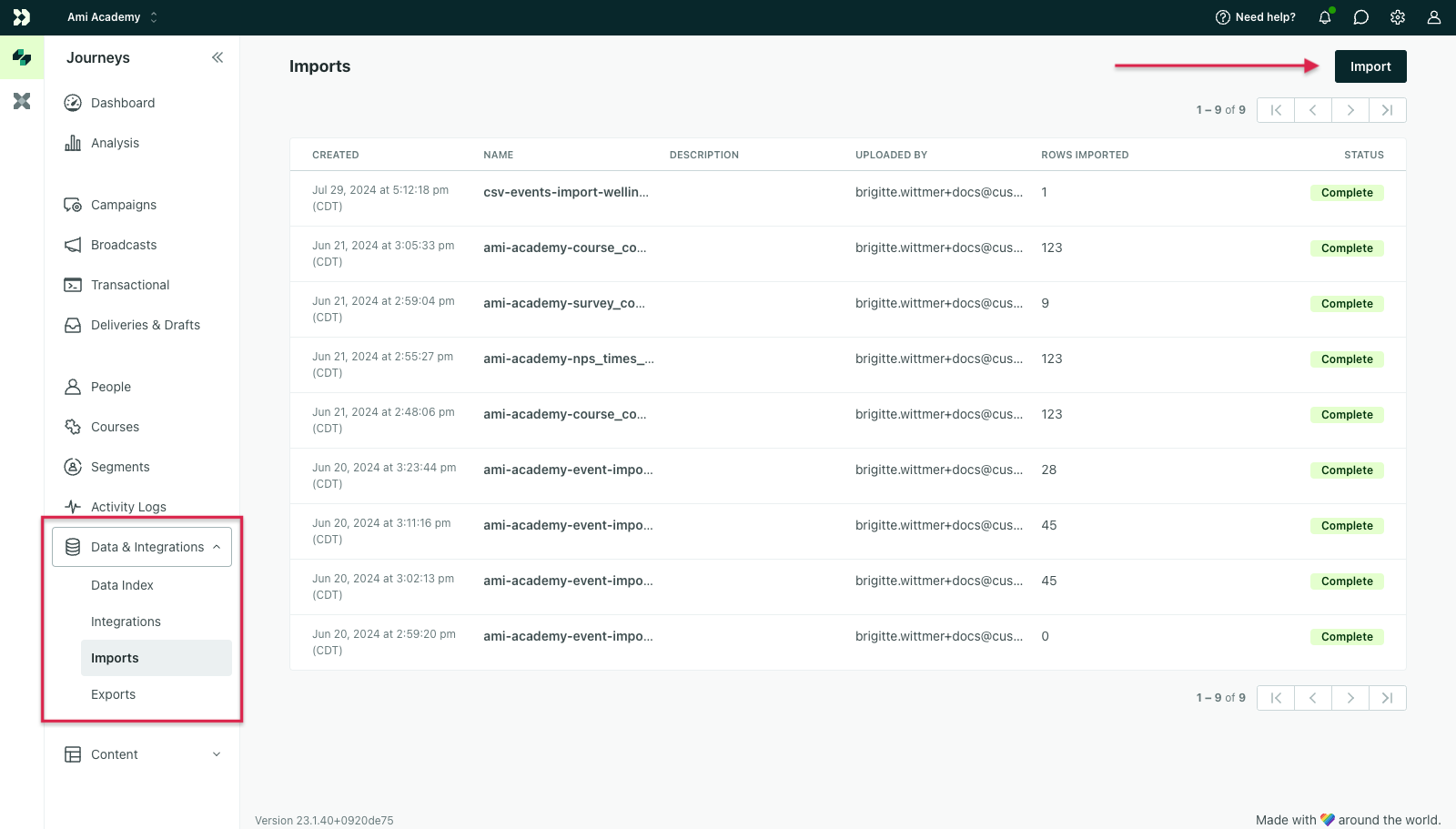The width and height of the screenshot is (1456, 829).
Task: Go to previous page in top pagination
Action: coord(1313,110)
